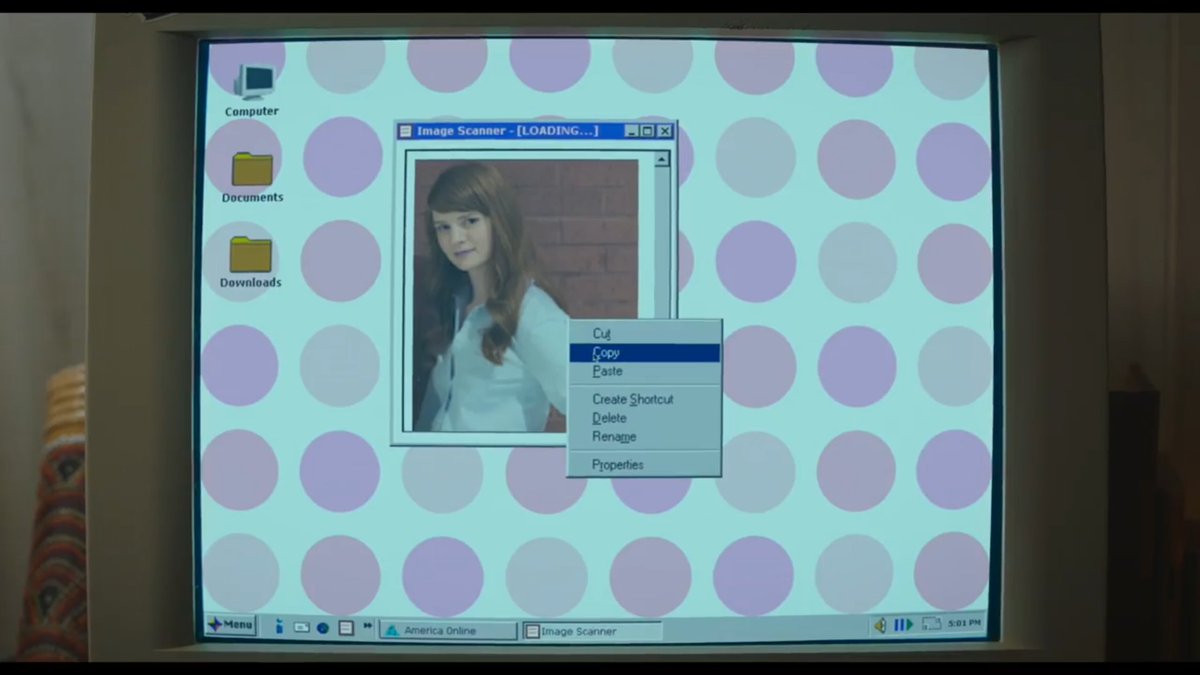
Task: Select Rename in the context menu
Action: (645, 437)
